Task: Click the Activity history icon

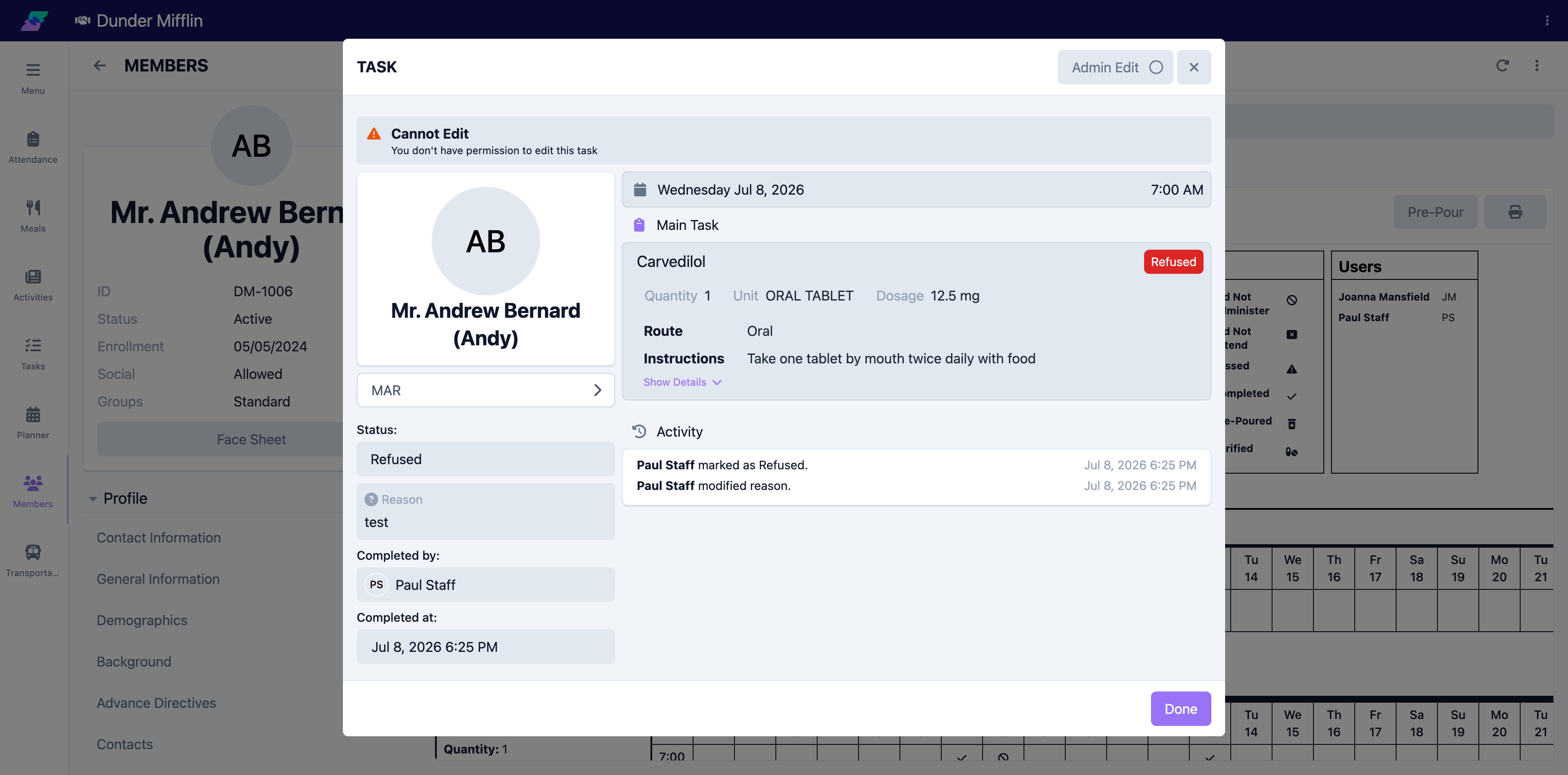Action: point(639,431)
